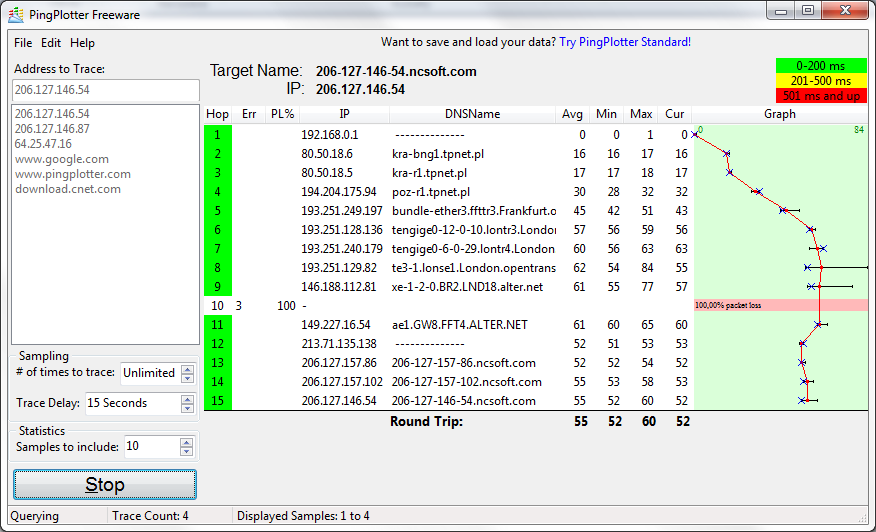Click the Unlimited times to trace field
The height and width of the screenshot is (532, 876).
151,373
